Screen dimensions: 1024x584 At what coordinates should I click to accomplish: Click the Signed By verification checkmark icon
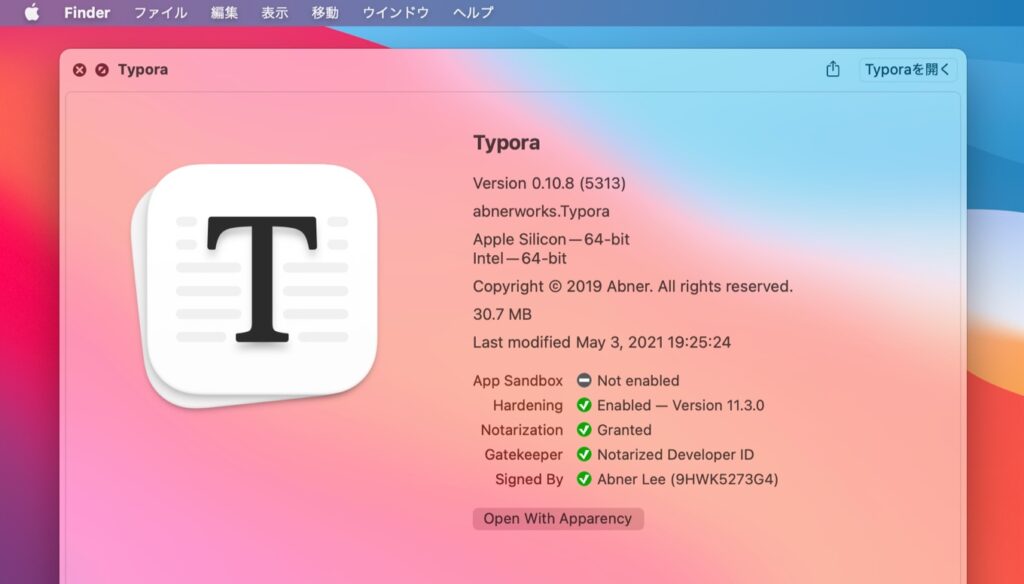(x=586, y=479)
